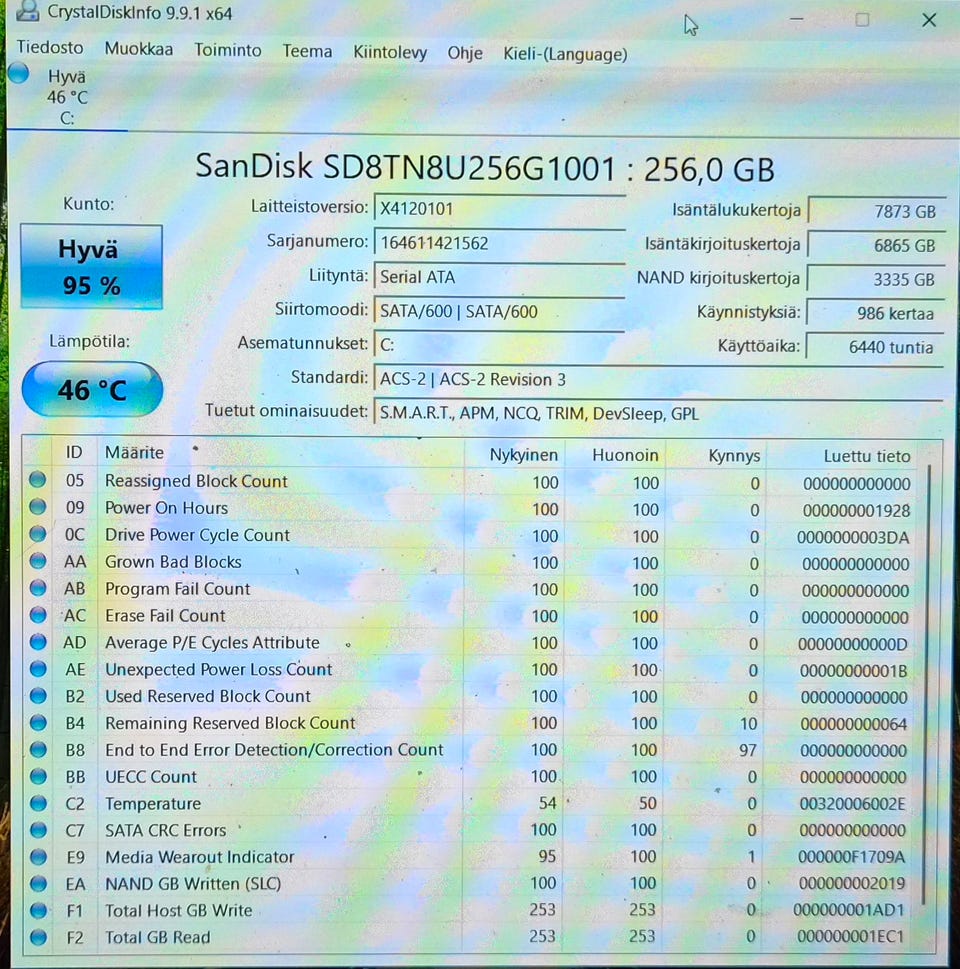This screenshot has width=960, height=969.
Task: Click status orb for Average P/E Cycles Attribute
Action: [38, 642]
